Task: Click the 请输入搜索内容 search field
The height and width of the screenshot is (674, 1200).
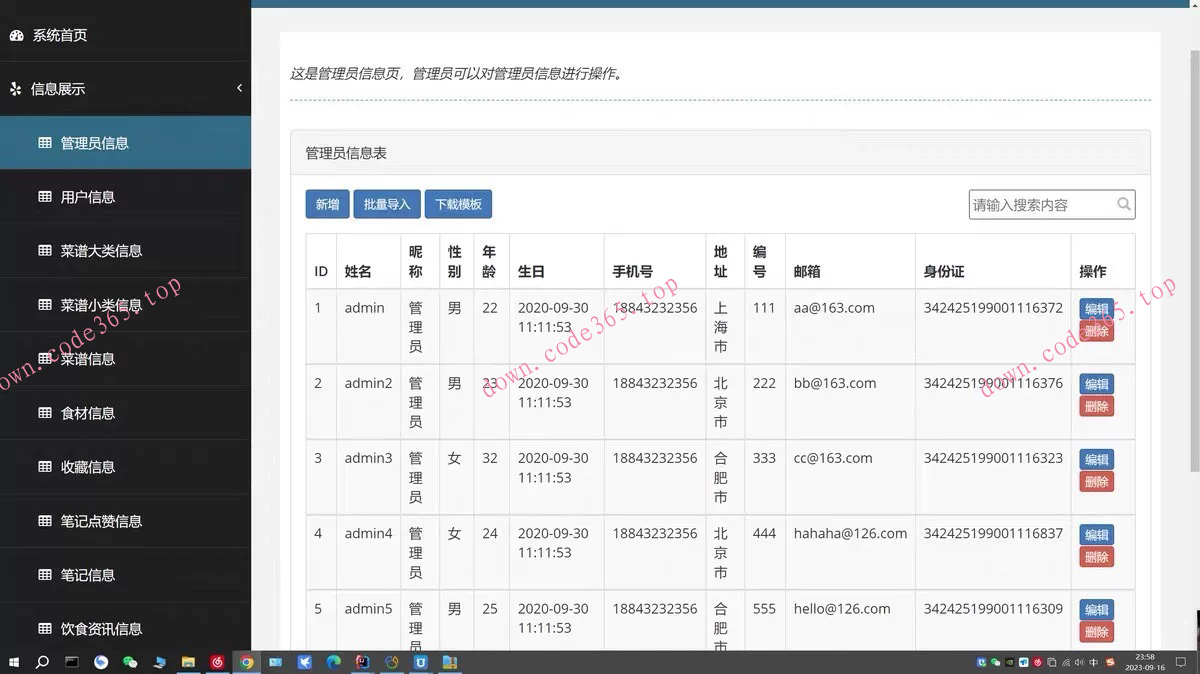Action: click(x=1040, y=204)
